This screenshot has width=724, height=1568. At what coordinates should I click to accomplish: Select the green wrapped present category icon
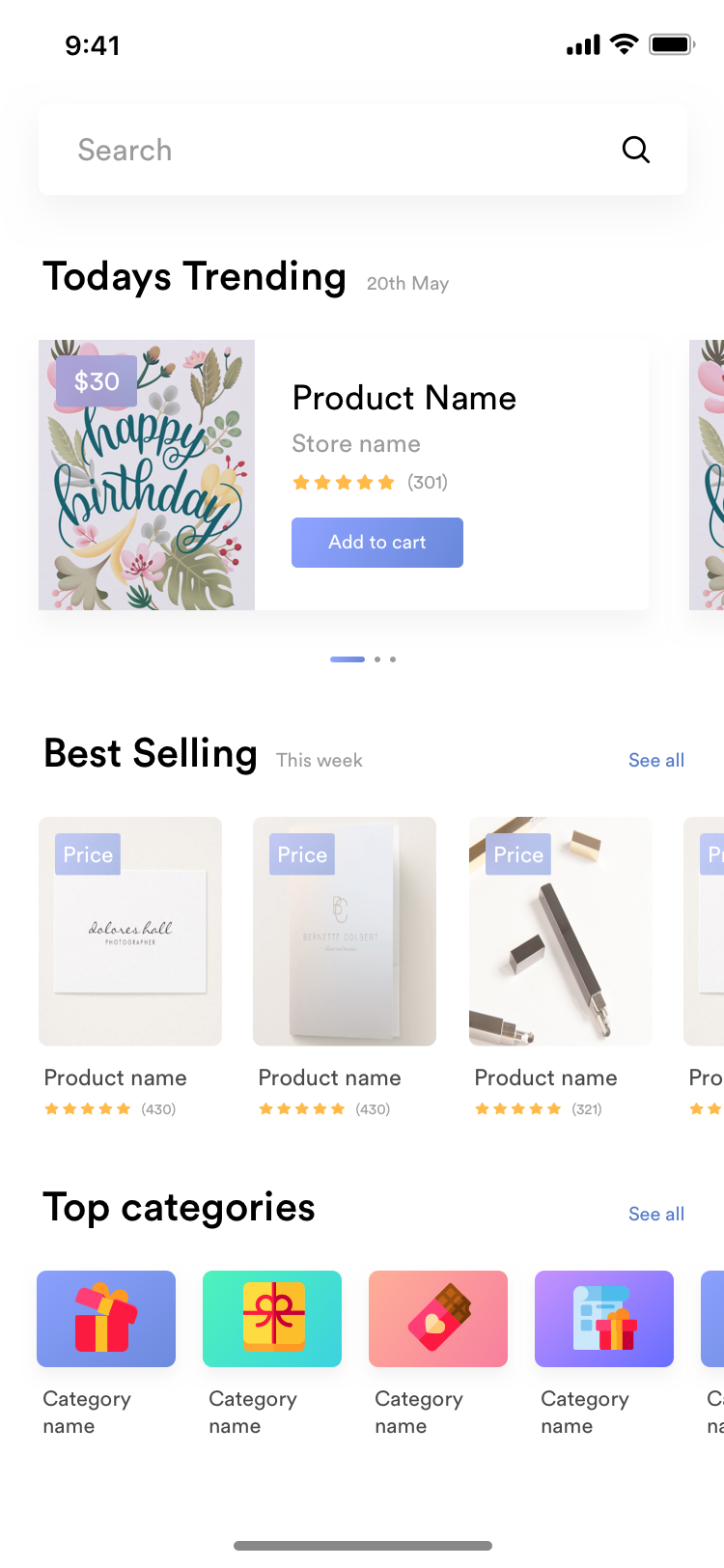click(272, 1318)
